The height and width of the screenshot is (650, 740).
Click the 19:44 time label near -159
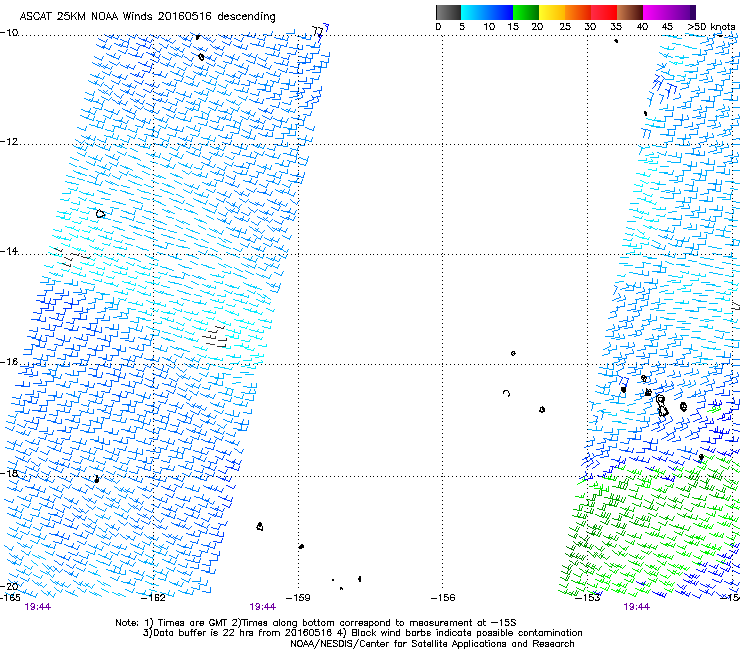pos(262,607)
